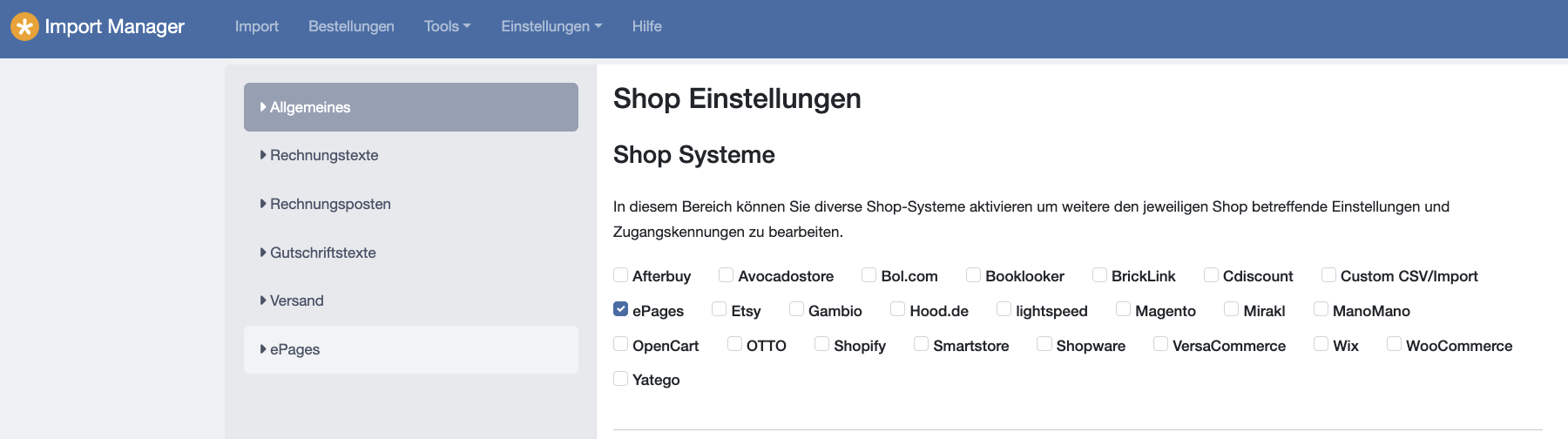
Task: Expand the Einstellungen dropdown menu
Action: tap(551, 26)
